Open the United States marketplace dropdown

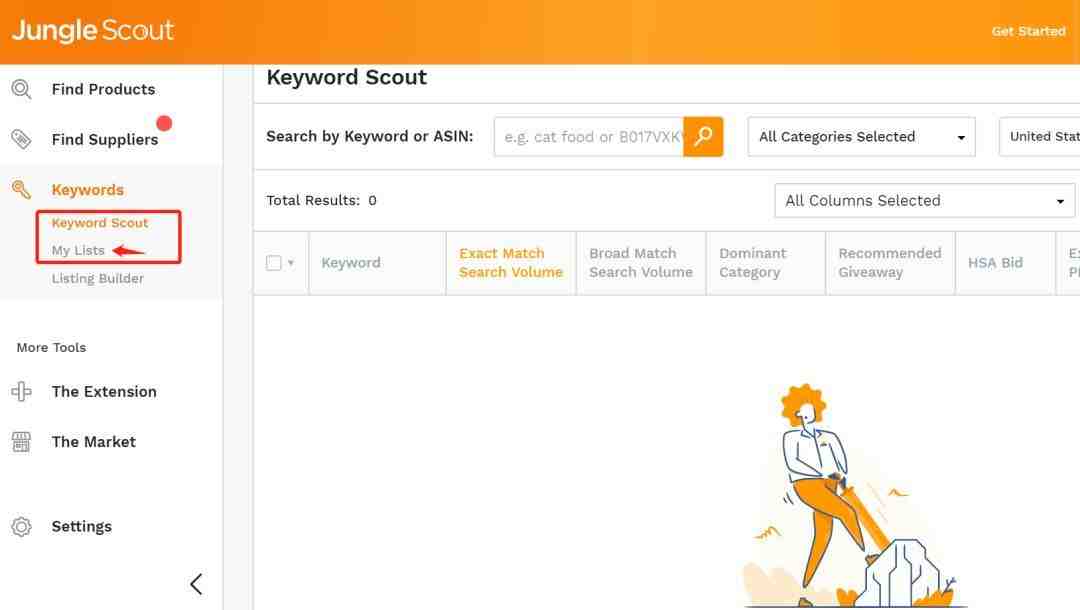coord(1039,136)
